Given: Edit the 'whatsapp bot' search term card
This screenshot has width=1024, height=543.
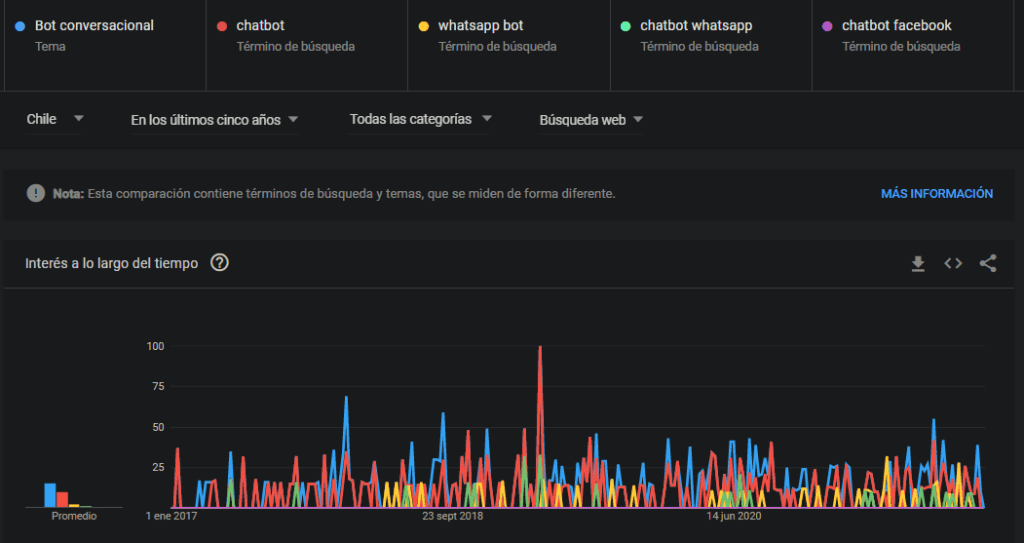Looking at the screenshot, I should point(509,45).
